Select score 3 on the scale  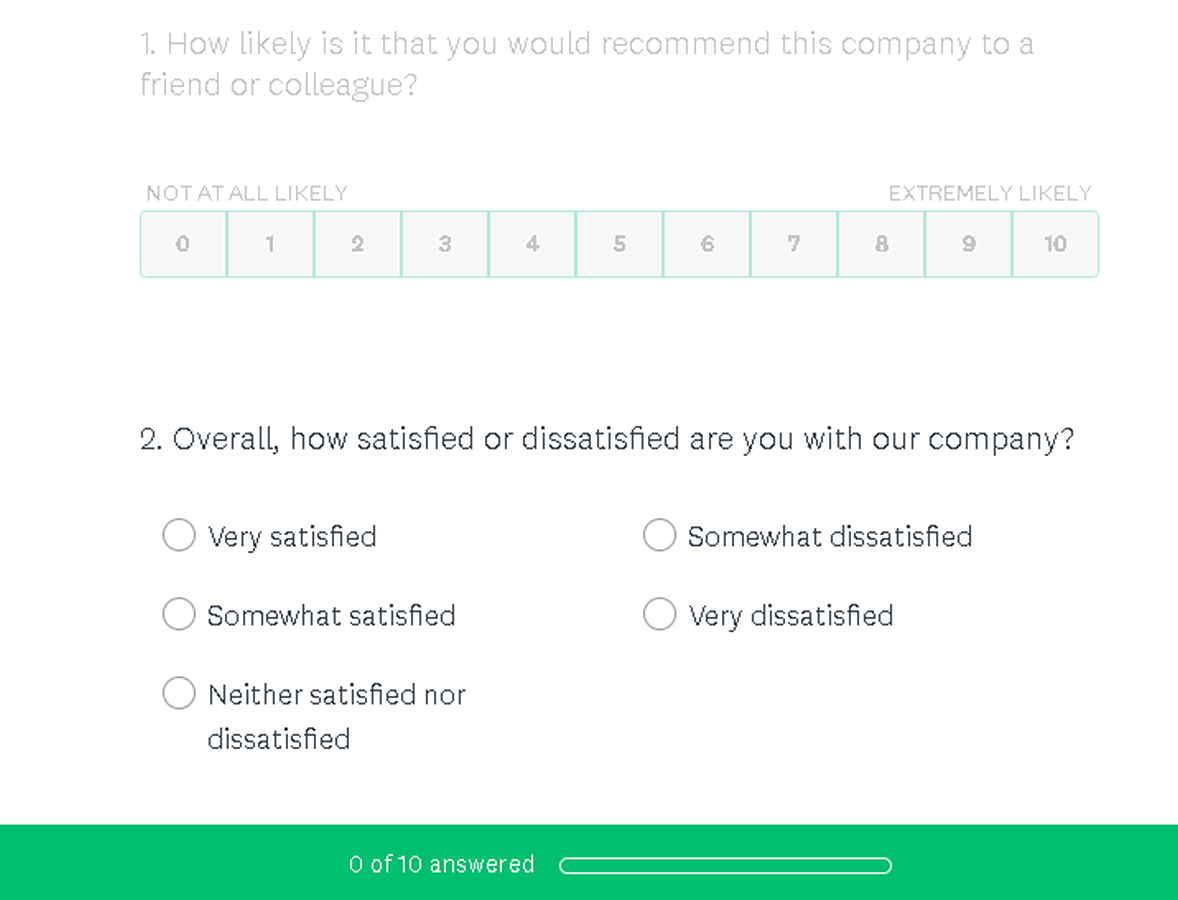click(445, 244)
